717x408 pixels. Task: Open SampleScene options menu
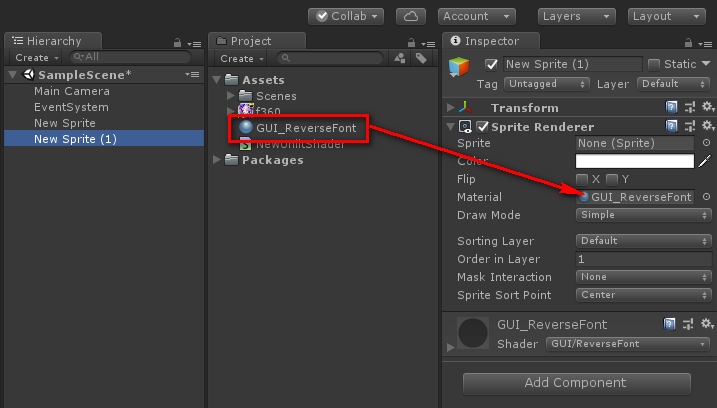click(x=193, y=75)
